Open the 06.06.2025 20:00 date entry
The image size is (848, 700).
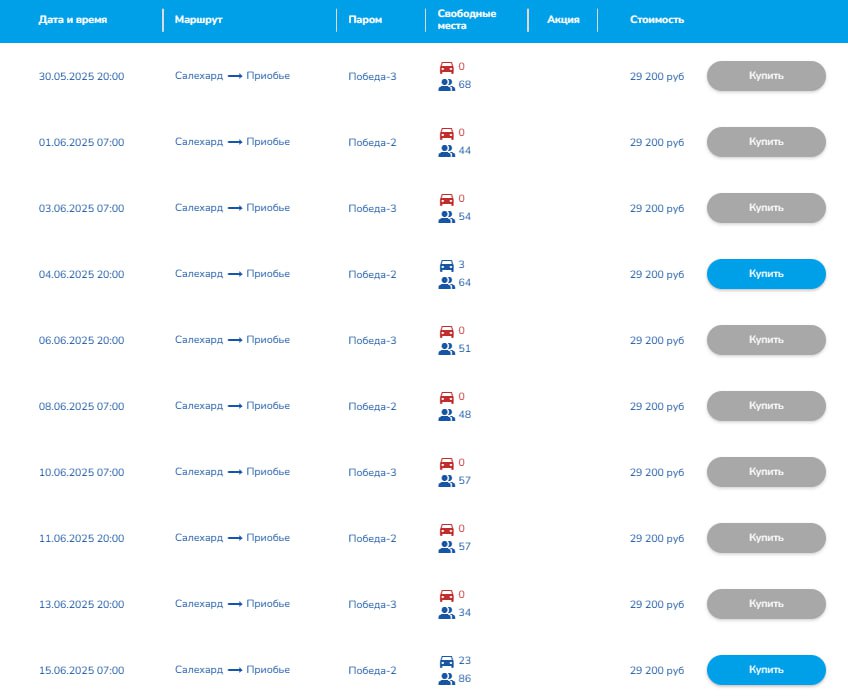pos(81,341)
